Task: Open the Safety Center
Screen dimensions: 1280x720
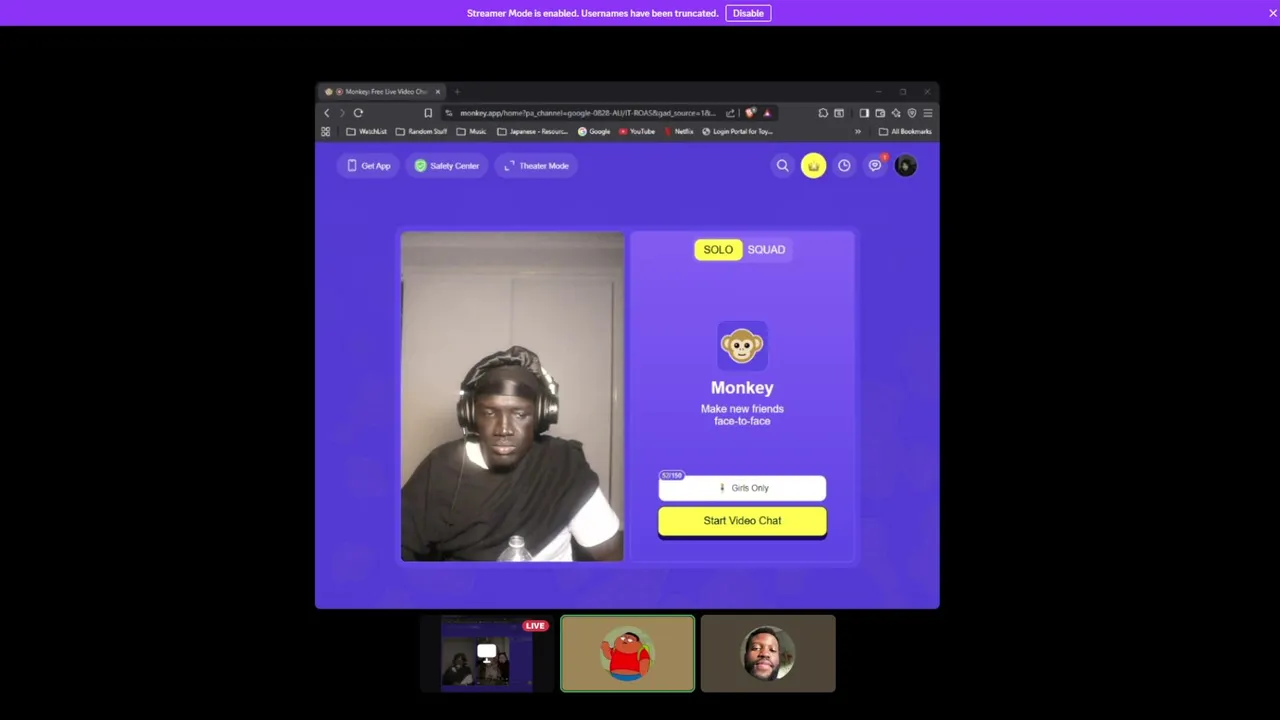Action: pyautogui.click(x=447, y=166)
